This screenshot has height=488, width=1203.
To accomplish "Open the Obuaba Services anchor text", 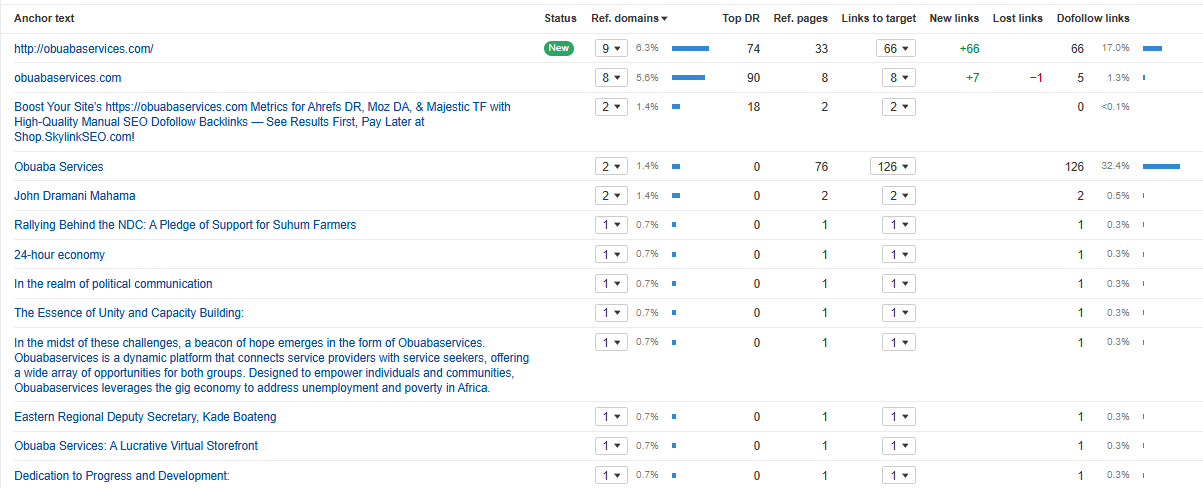I will point(59,167).
